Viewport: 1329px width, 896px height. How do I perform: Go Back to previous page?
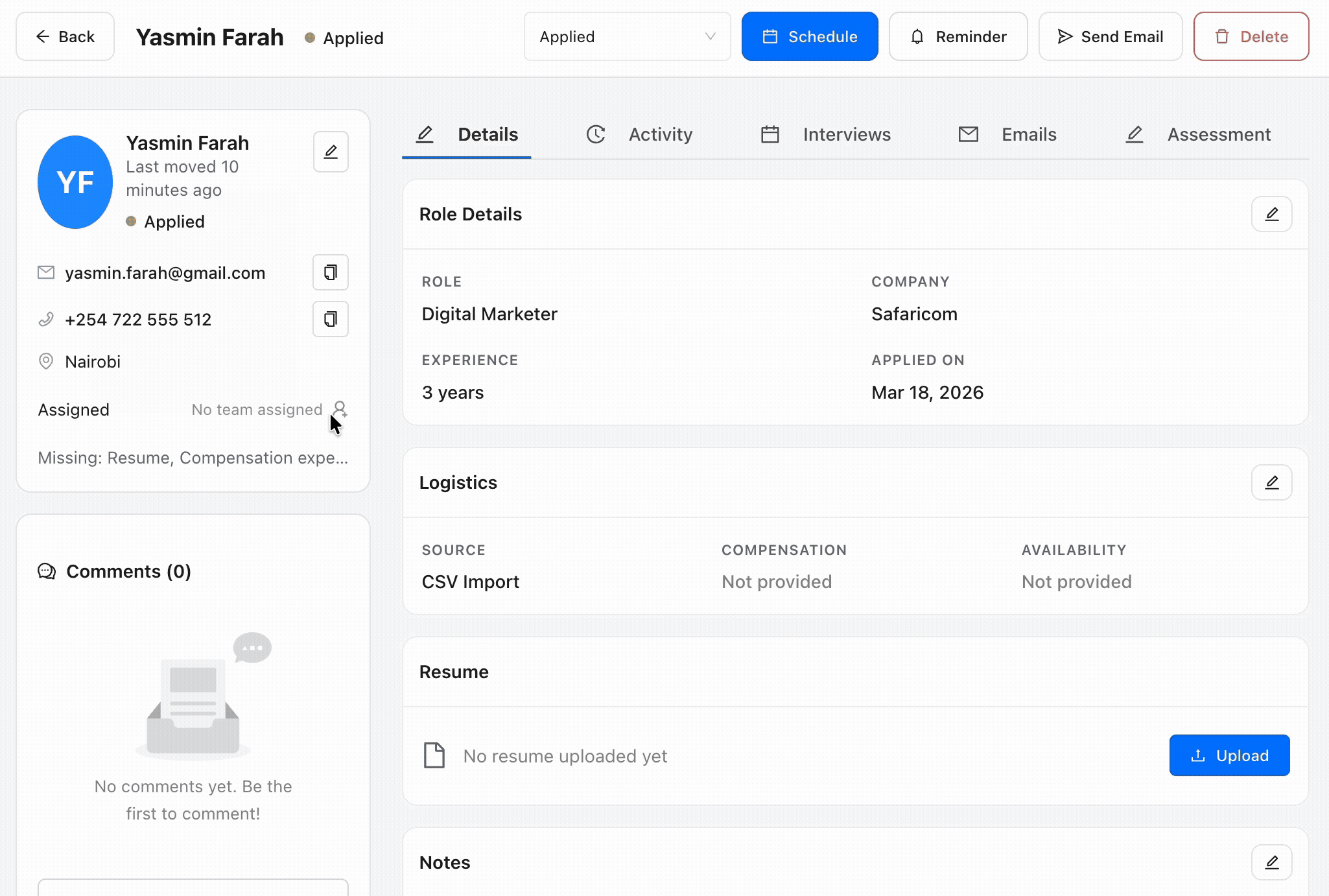pos(65,37)
